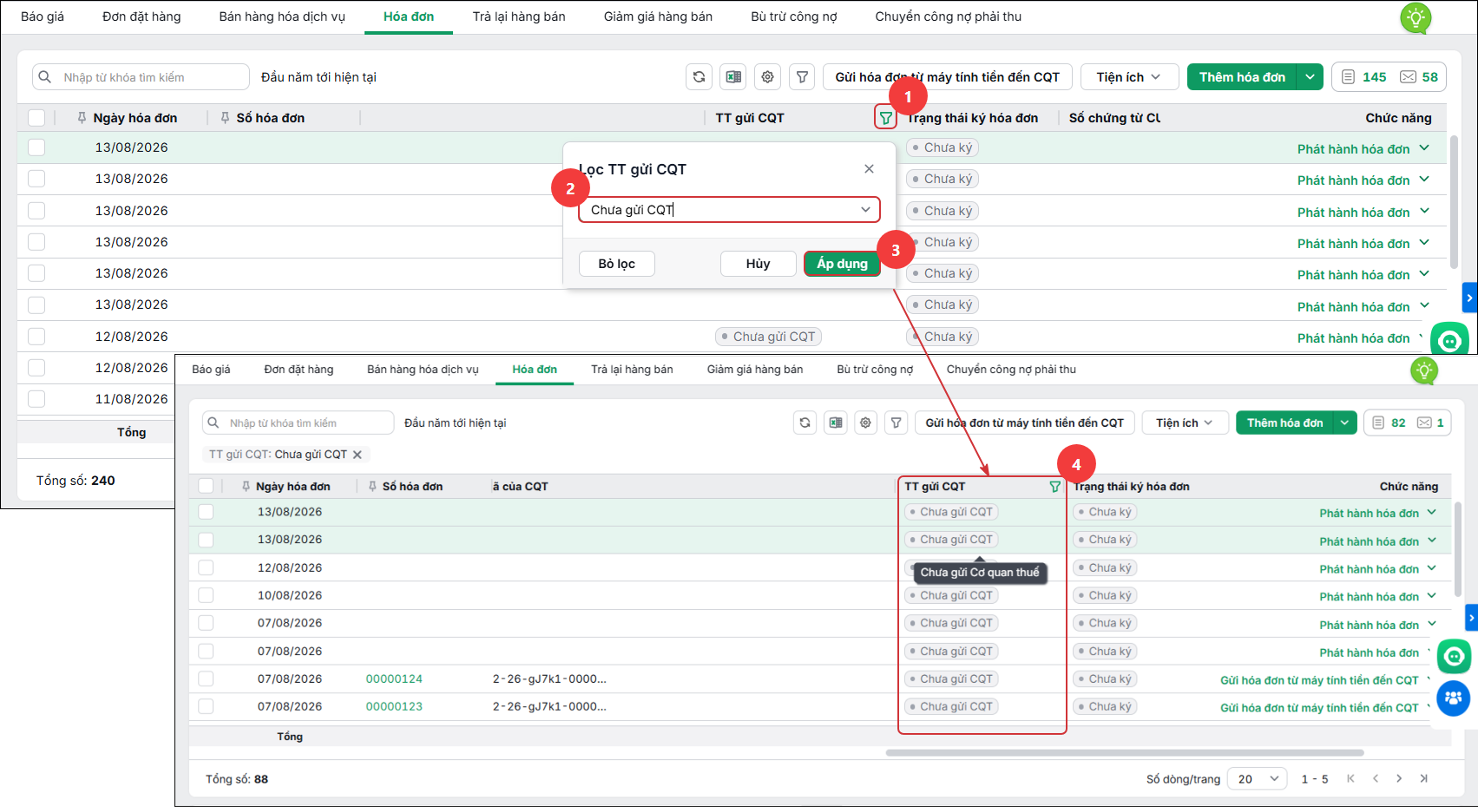Click horizontal scrollbar under bottom table
This screenshot has width=1478, height=812.
pos(1125,753)
